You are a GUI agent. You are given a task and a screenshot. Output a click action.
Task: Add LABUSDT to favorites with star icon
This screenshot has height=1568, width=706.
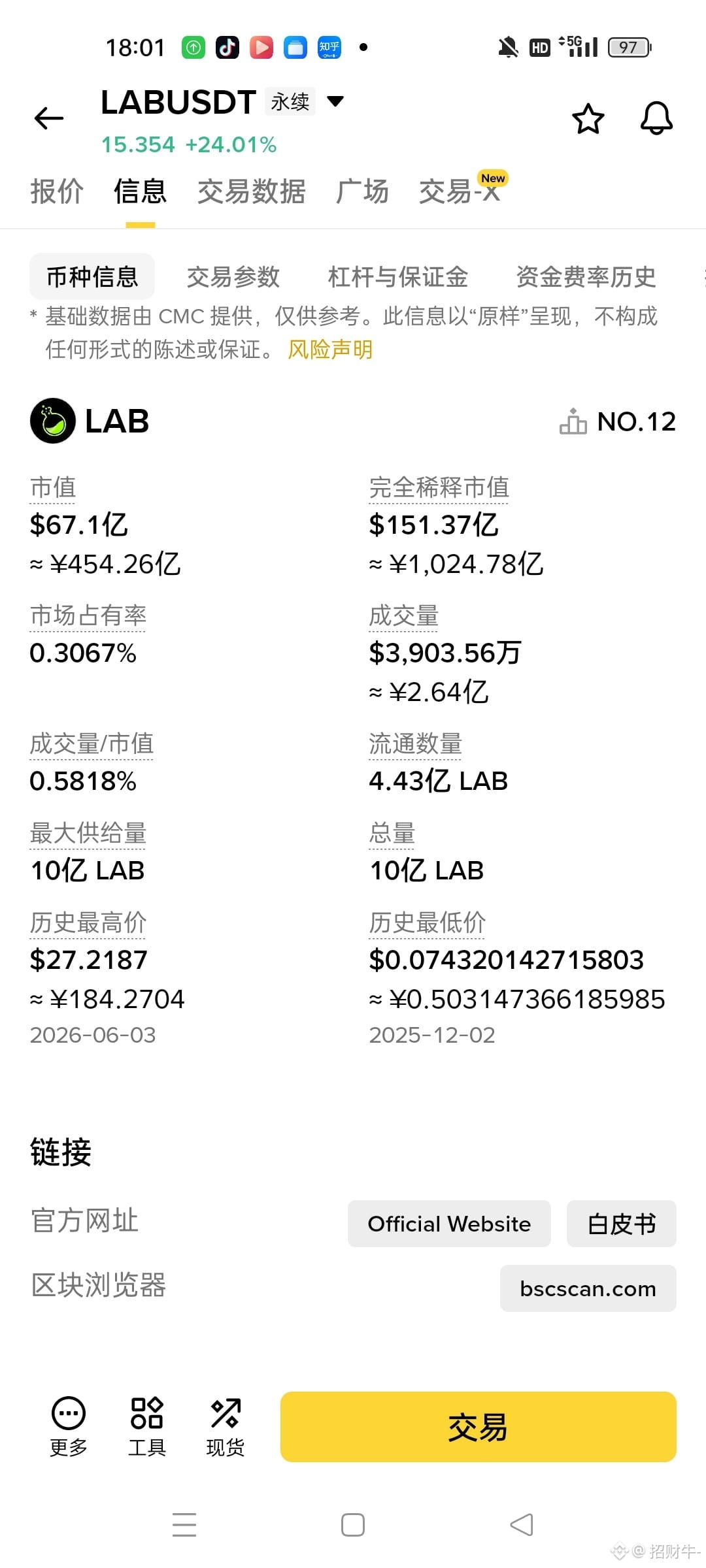588,119
